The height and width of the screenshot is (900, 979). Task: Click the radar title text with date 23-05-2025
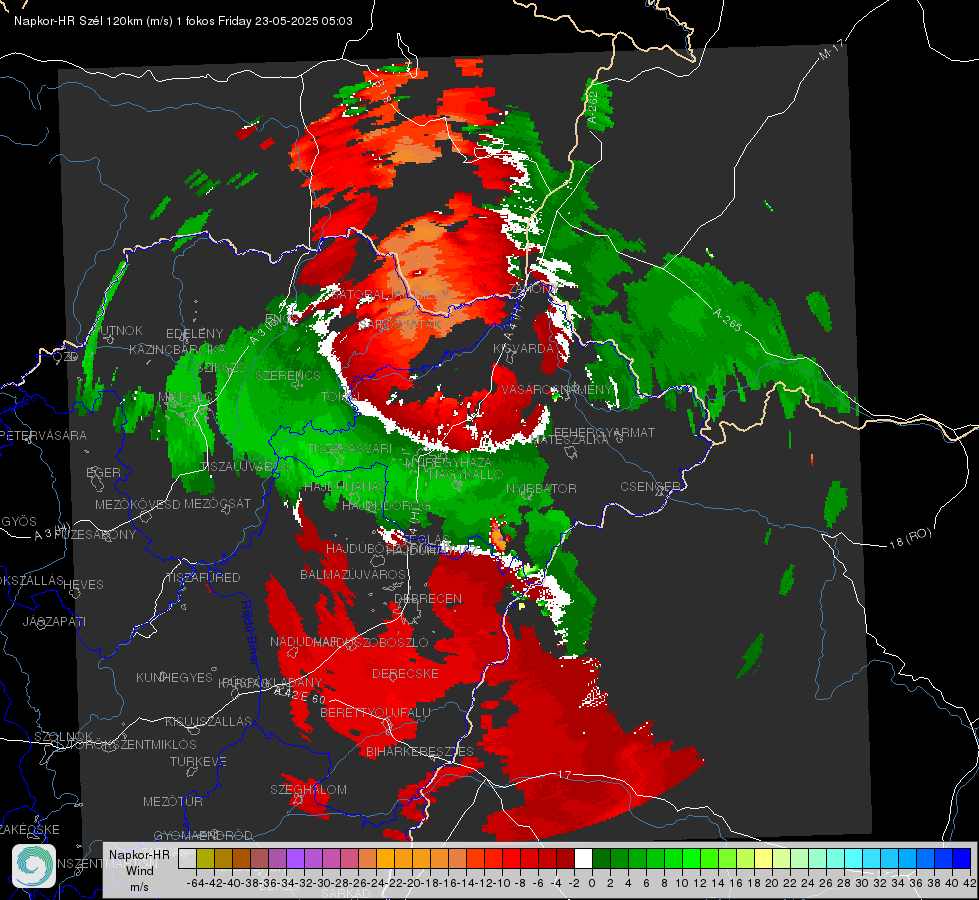point(183,21)
